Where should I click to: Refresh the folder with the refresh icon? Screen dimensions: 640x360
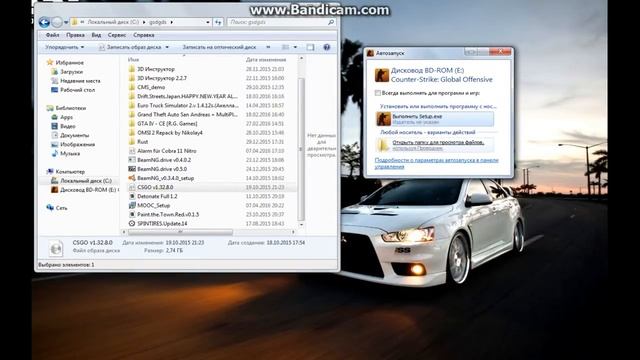tap(218, 22)
